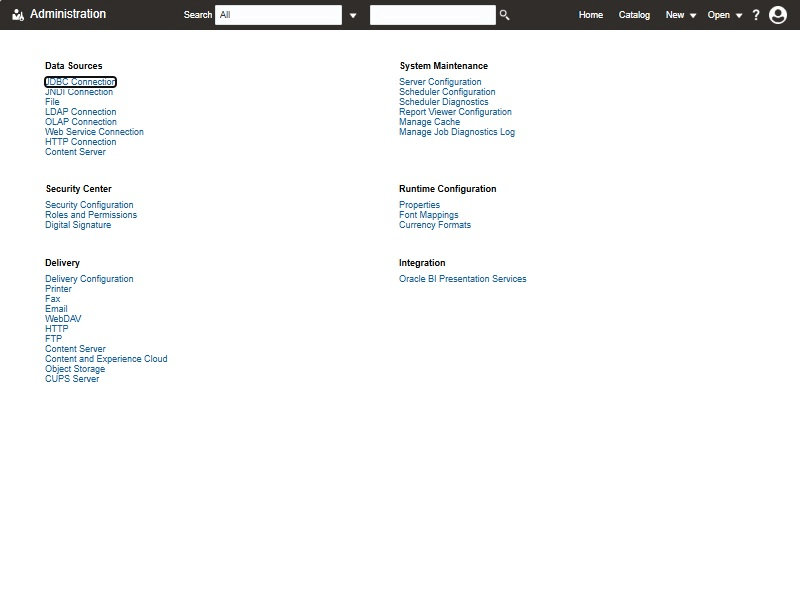Viewport: 800px width, 600px height.
Task: Open OLAP Connection link
Action: click(81, 122)
